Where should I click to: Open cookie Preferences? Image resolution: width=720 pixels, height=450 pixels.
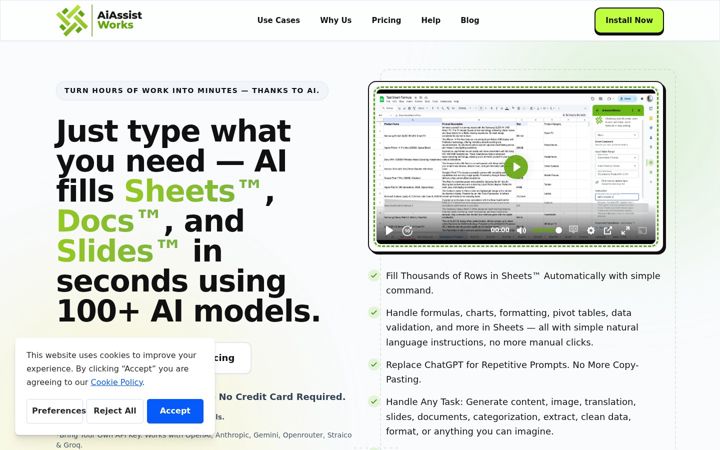click(x=55, y=411)
